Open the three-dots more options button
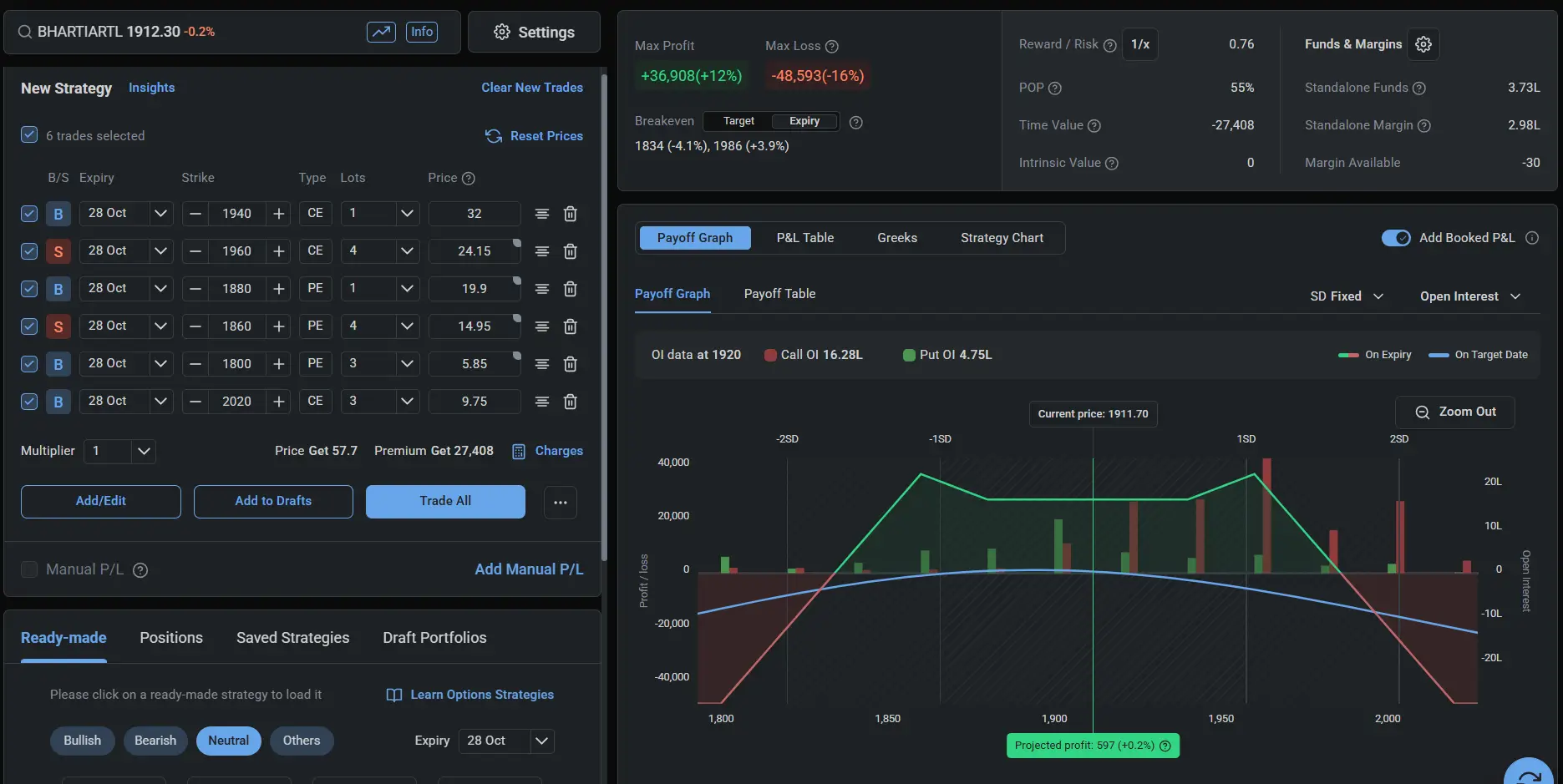Viewport: 1563px width, 784px height. point(561,502)
